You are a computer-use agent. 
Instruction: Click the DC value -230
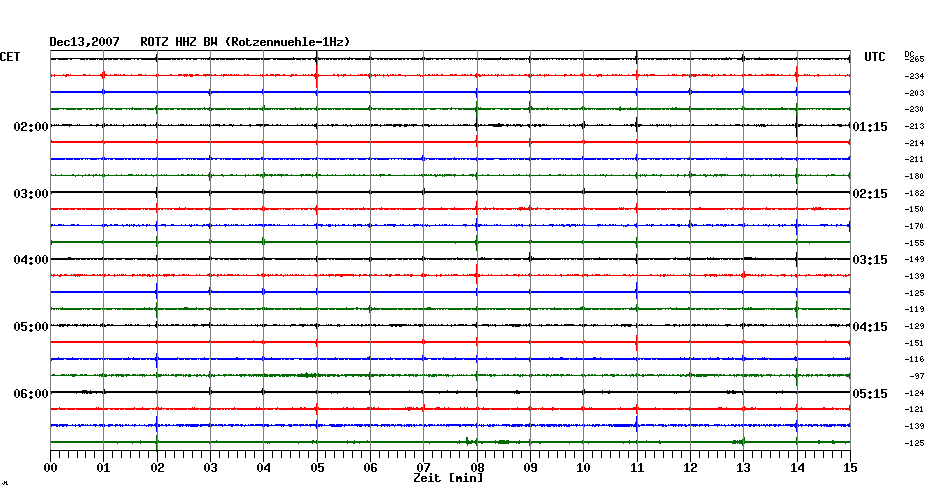click(914, 110)
